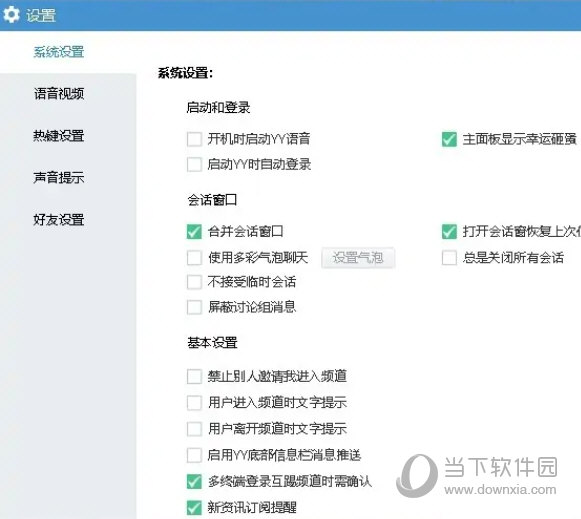Click the 启动和登录 section heading
Screen dimensions: 581x519
[218, 108]
